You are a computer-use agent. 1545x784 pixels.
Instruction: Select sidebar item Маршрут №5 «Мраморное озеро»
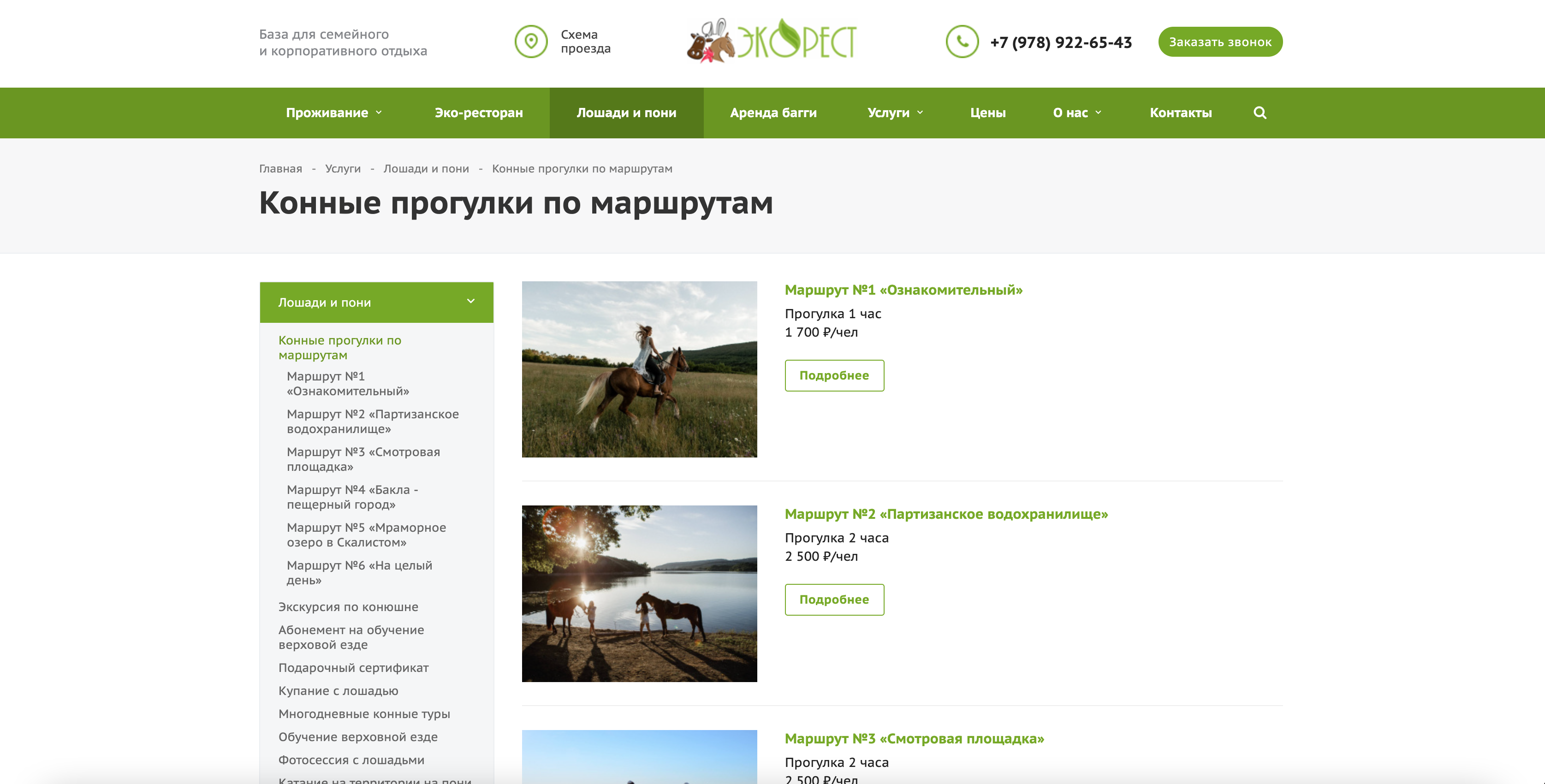pos(366,535)
